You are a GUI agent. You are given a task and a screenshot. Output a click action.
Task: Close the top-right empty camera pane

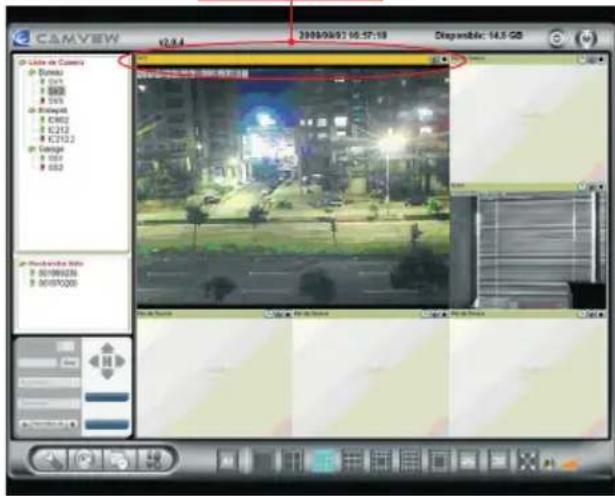pos(601,60)
